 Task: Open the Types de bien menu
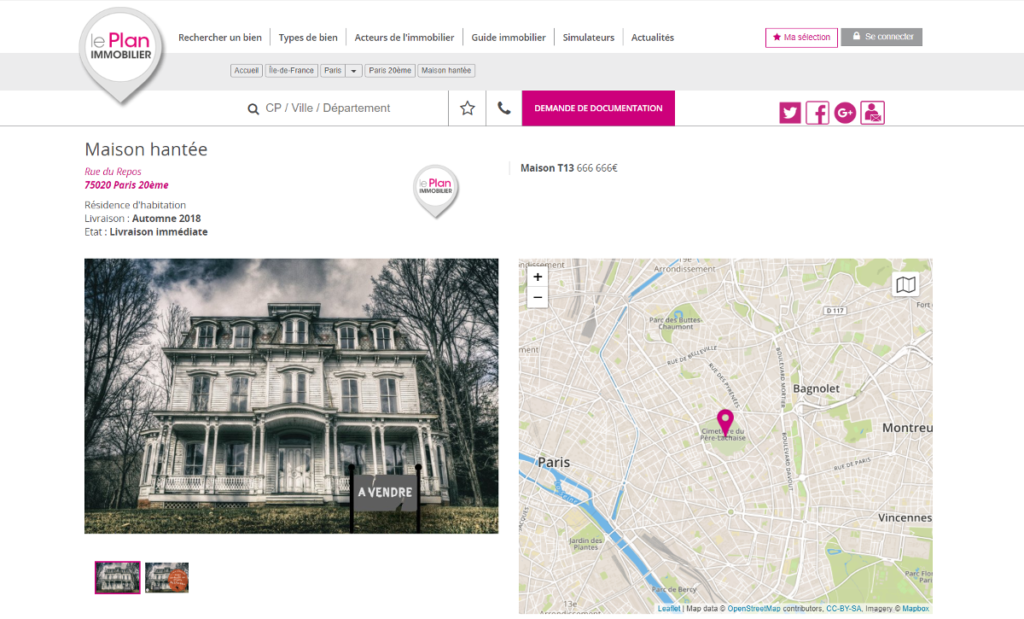308,37
